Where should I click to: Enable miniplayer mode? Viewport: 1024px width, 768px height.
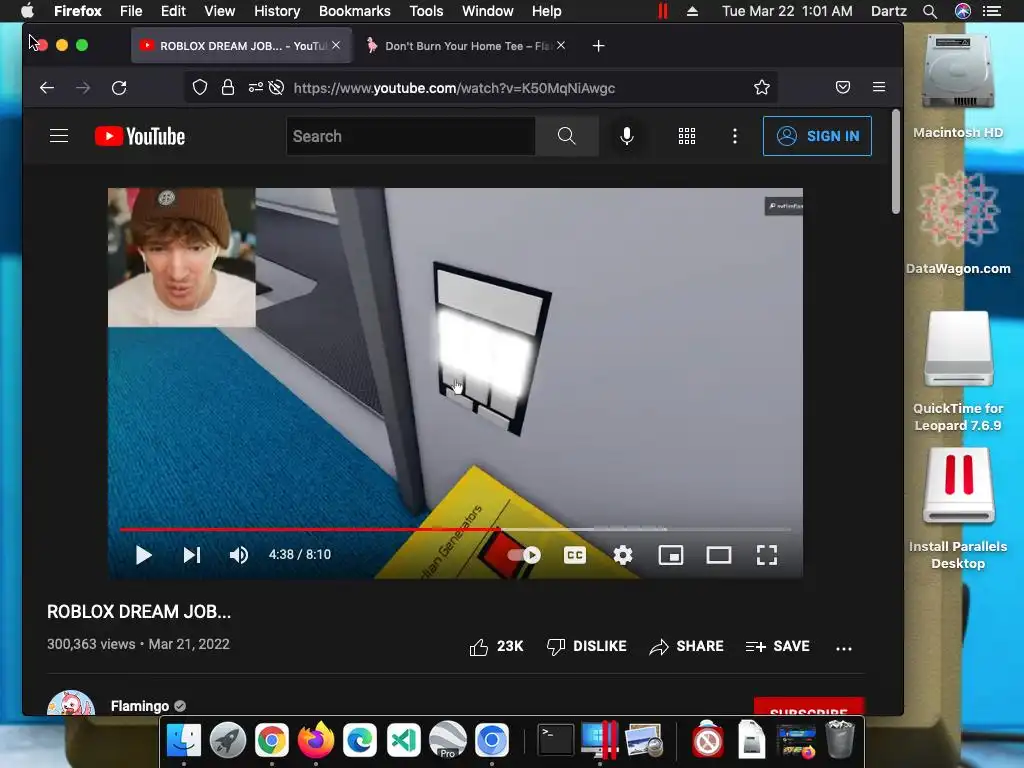tap(671, 555)
